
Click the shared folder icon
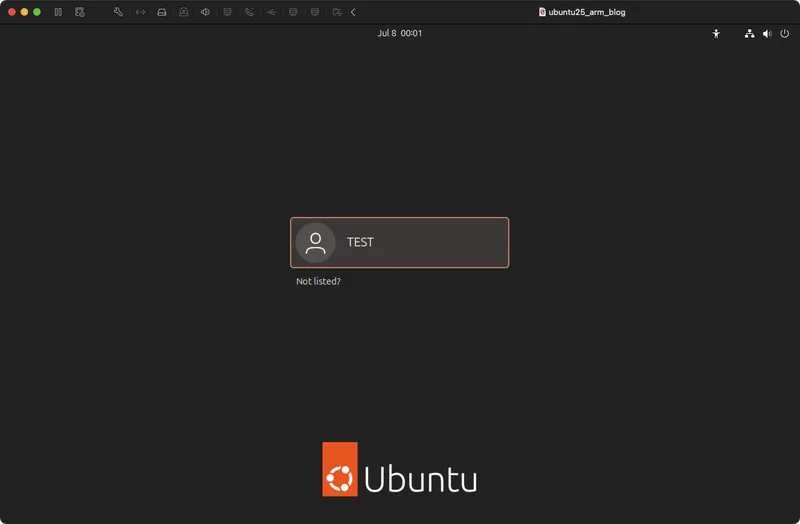point(337,12)
